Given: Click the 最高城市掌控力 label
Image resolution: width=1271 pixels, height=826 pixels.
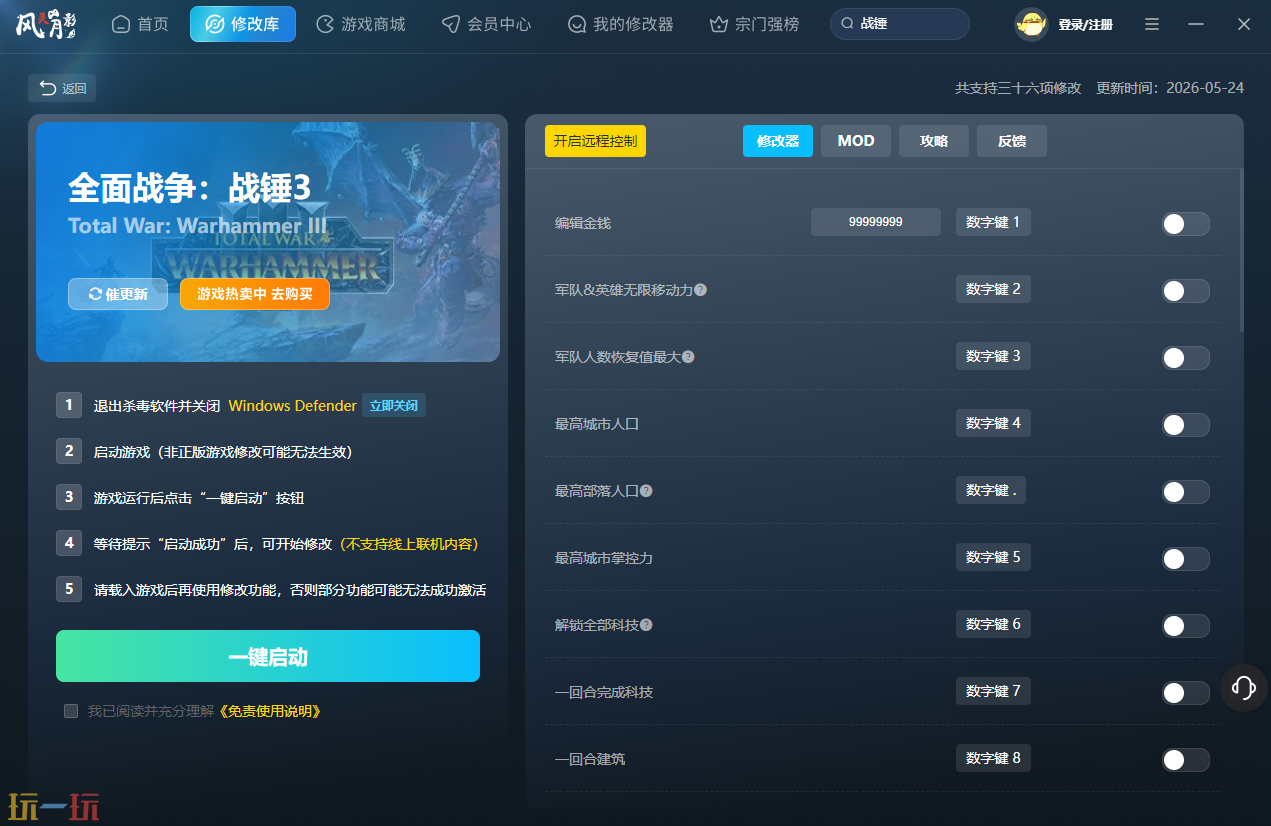Looking at the screenshot, I should tap(604, 557).
